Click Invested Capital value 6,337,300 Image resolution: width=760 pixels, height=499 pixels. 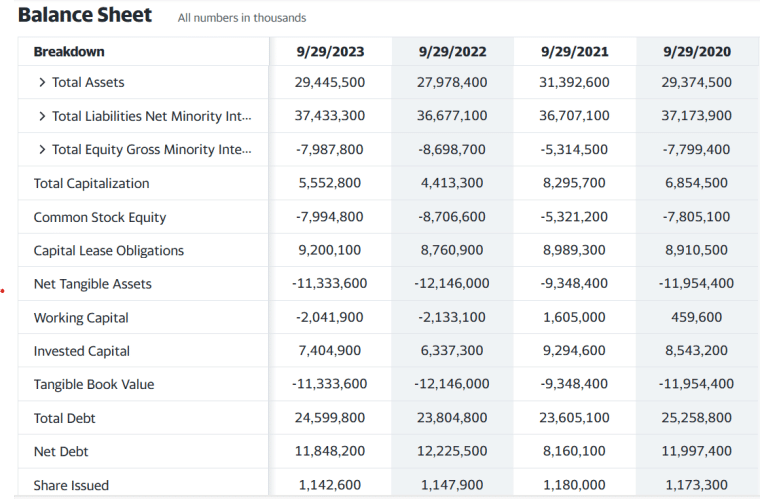click(x=452, y=350)
